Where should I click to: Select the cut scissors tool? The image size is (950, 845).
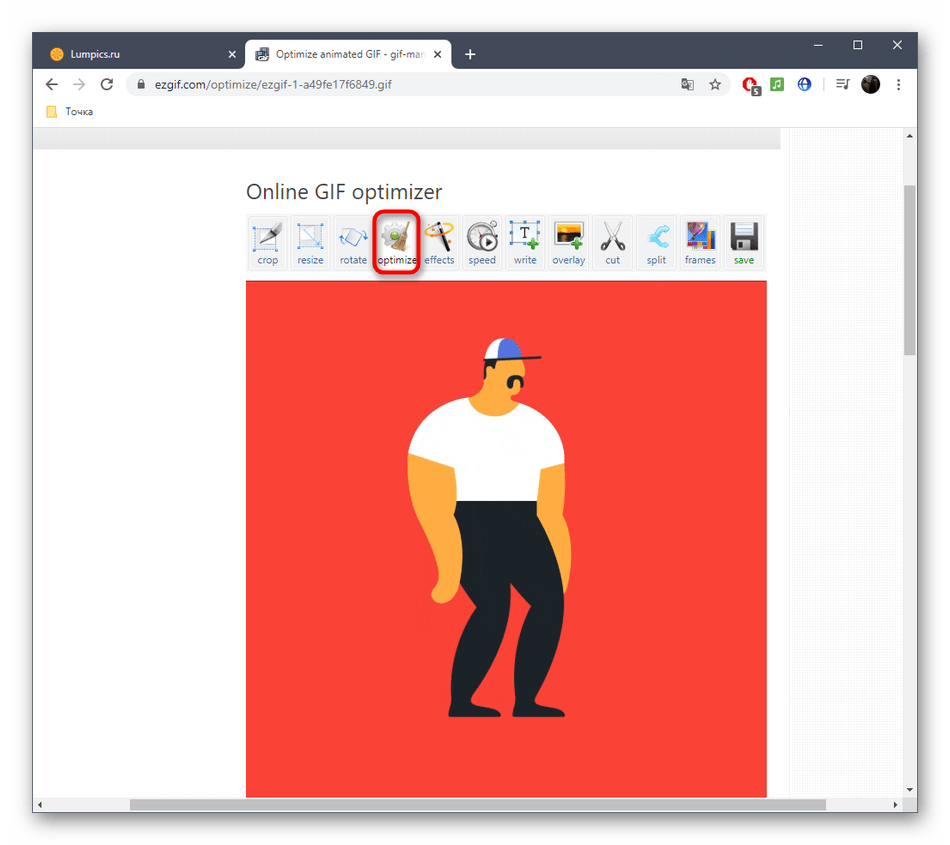click(613, 243)
